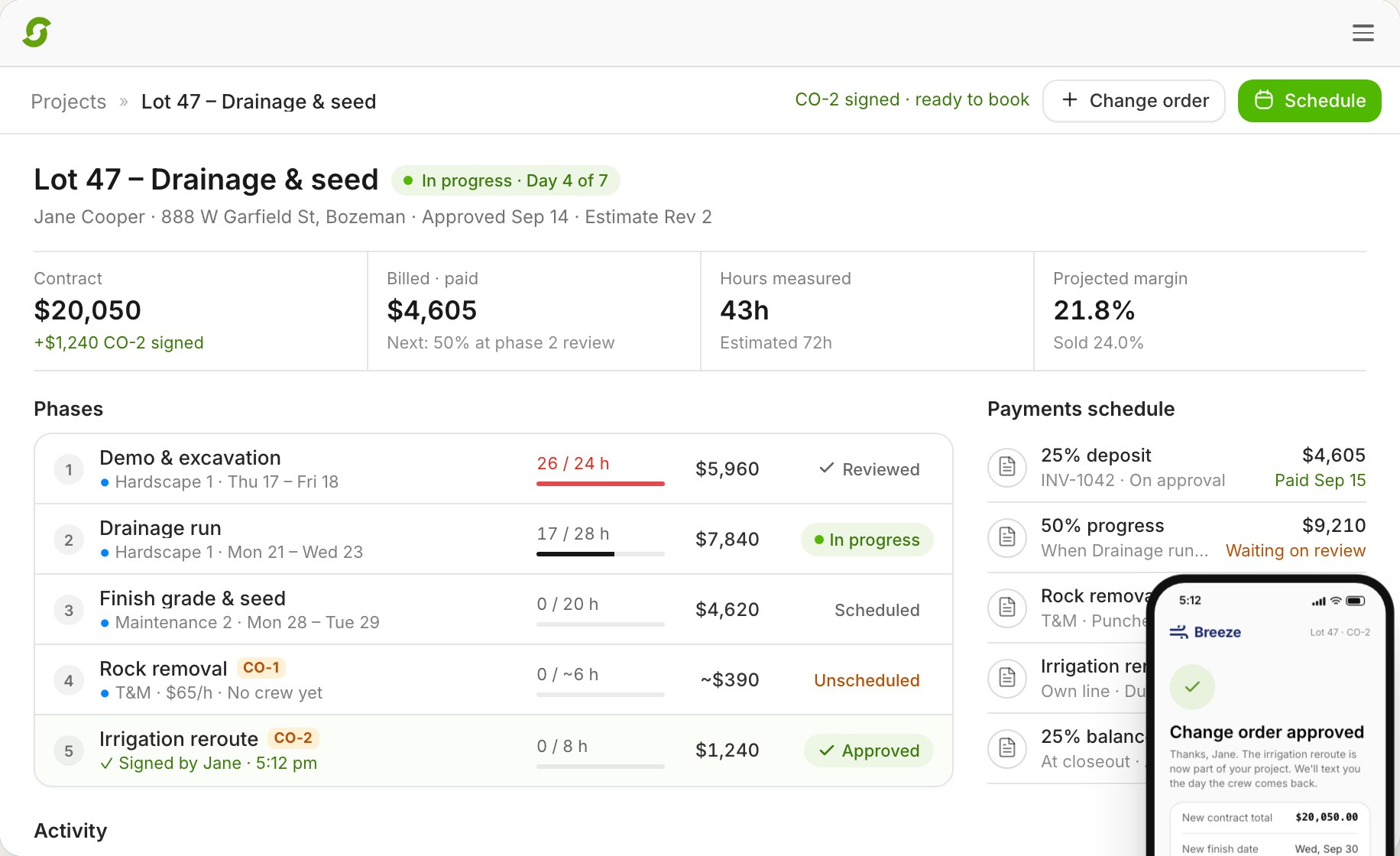Click the Approved status pill for Irrigation reroute
The height and width of the screenshot is (856, 1400).
pyautogui.click(x=868, y=751)
